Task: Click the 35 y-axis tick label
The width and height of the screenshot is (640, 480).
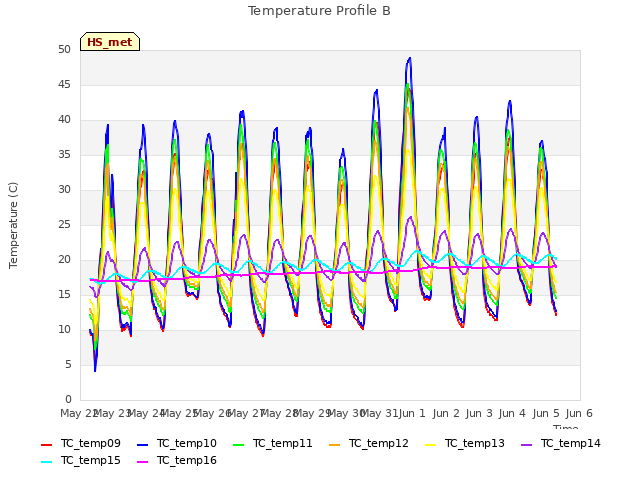Action: (x=64, y=155)
